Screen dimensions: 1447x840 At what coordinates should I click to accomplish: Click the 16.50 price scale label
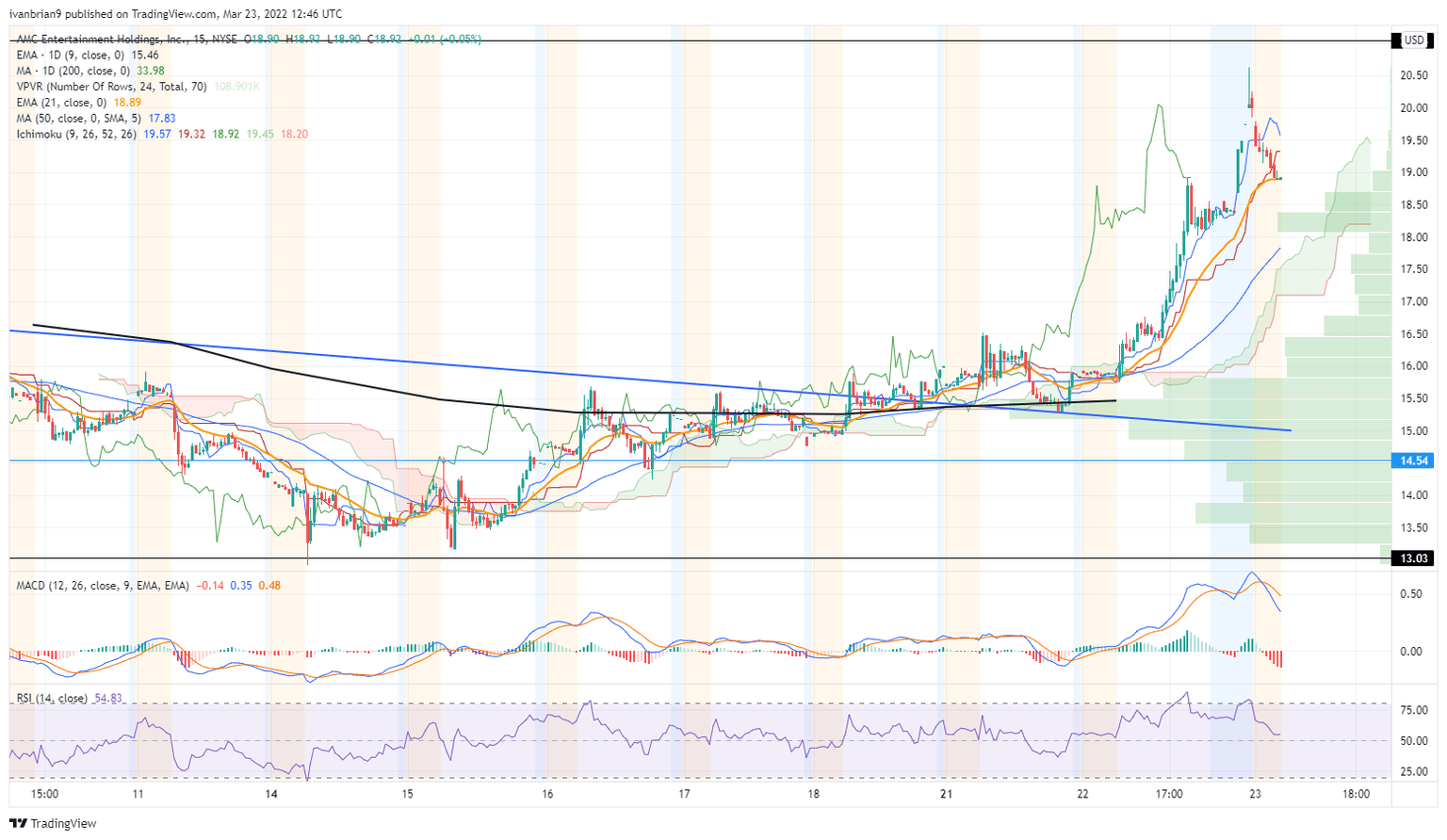coord(1412,334)
